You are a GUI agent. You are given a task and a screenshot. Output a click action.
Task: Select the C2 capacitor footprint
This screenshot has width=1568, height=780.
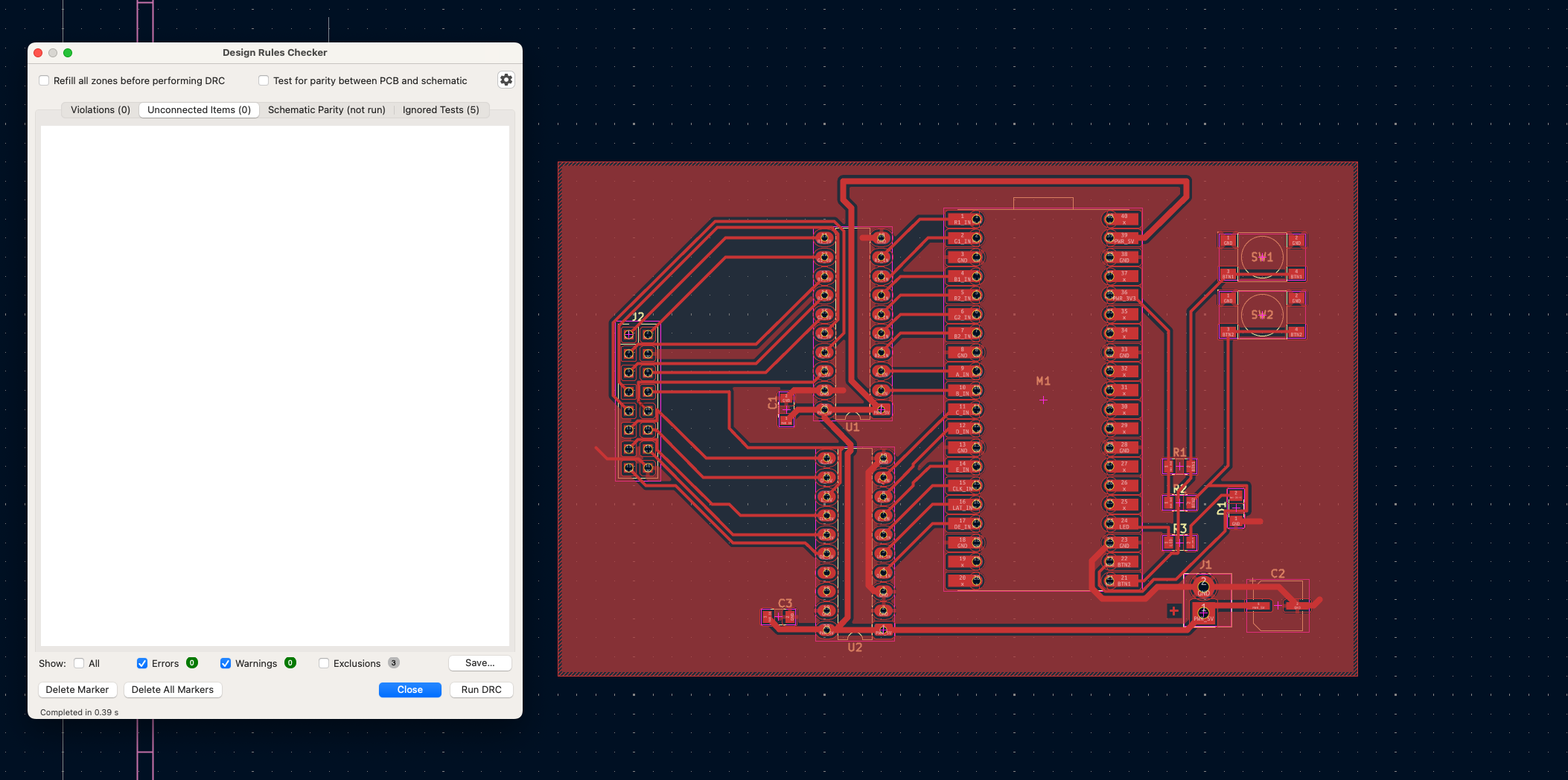(1278, 606)
